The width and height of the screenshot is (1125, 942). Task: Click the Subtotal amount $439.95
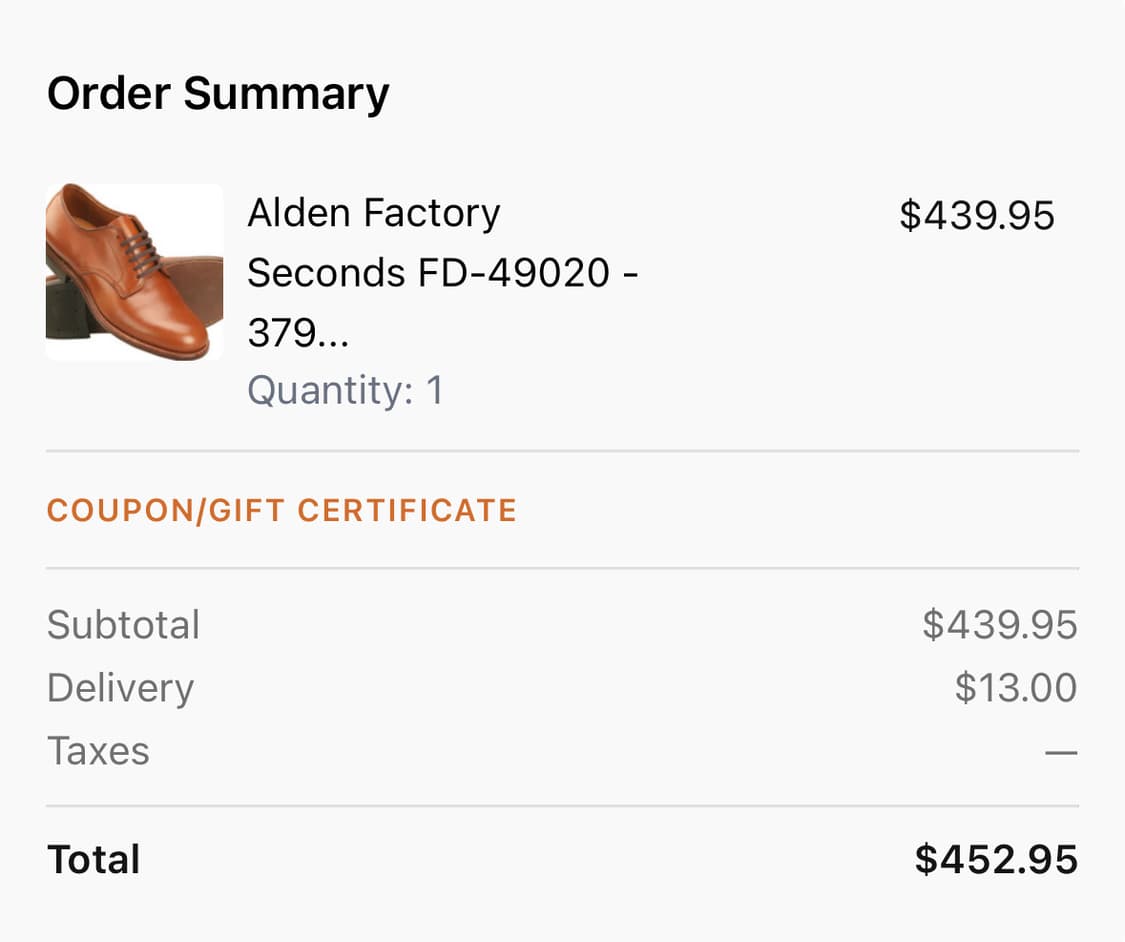tap(999, 625)
